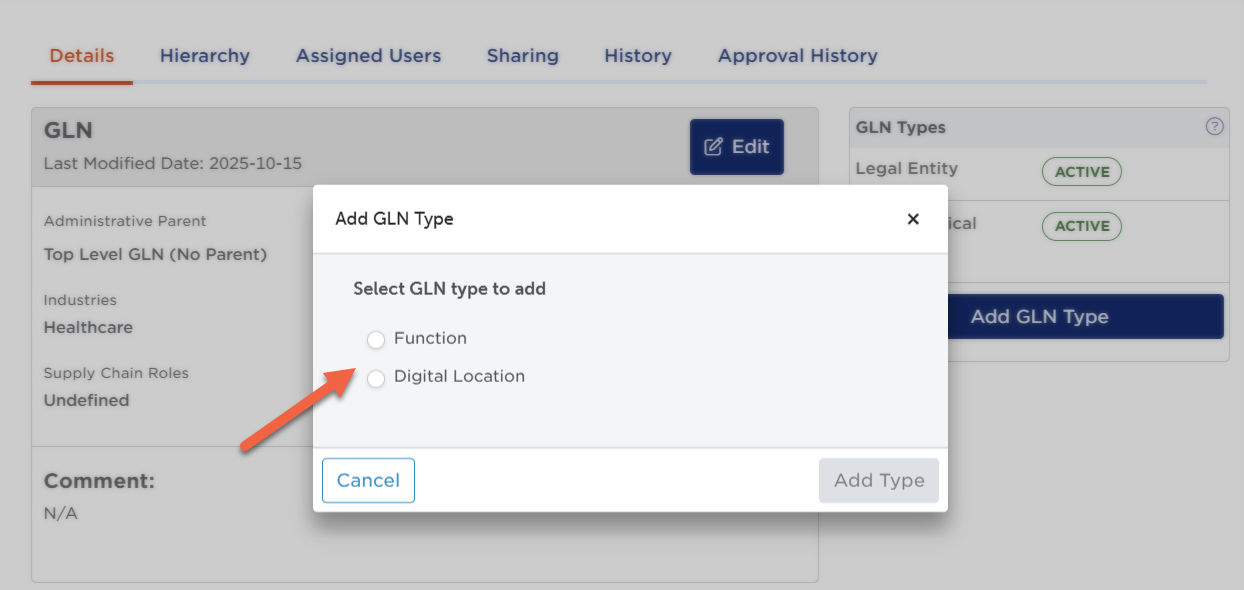Open the Approval History tab
The image size is (1244, 590).
[797, 56]
